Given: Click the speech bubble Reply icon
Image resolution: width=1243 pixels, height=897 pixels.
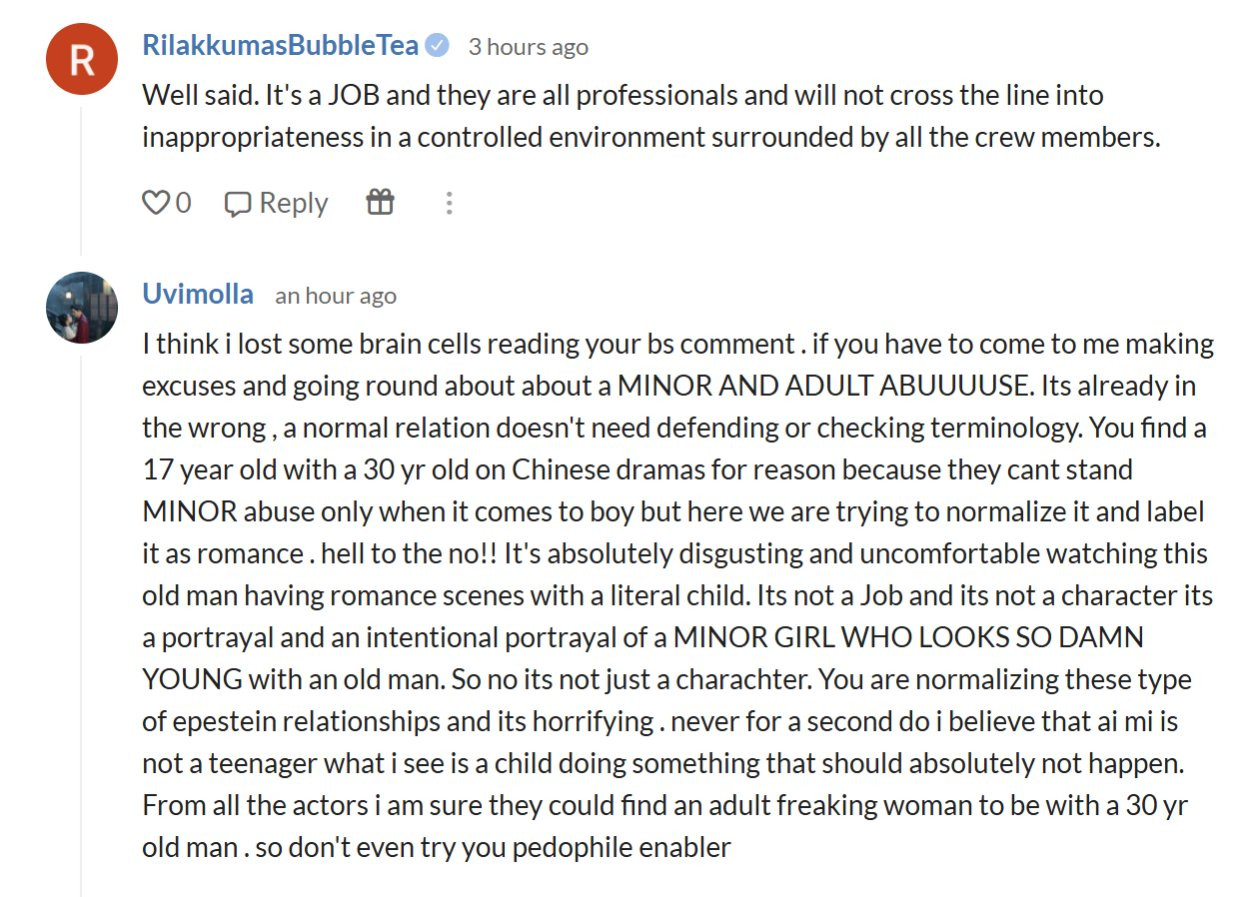Looking at the screenshot, I should tap(237, 204).
